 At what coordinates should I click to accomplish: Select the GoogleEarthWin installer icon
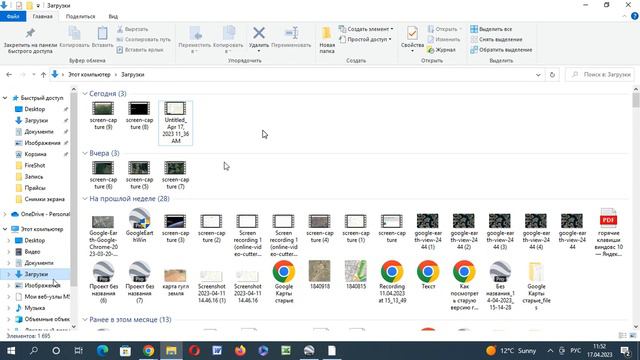[140, 225]
